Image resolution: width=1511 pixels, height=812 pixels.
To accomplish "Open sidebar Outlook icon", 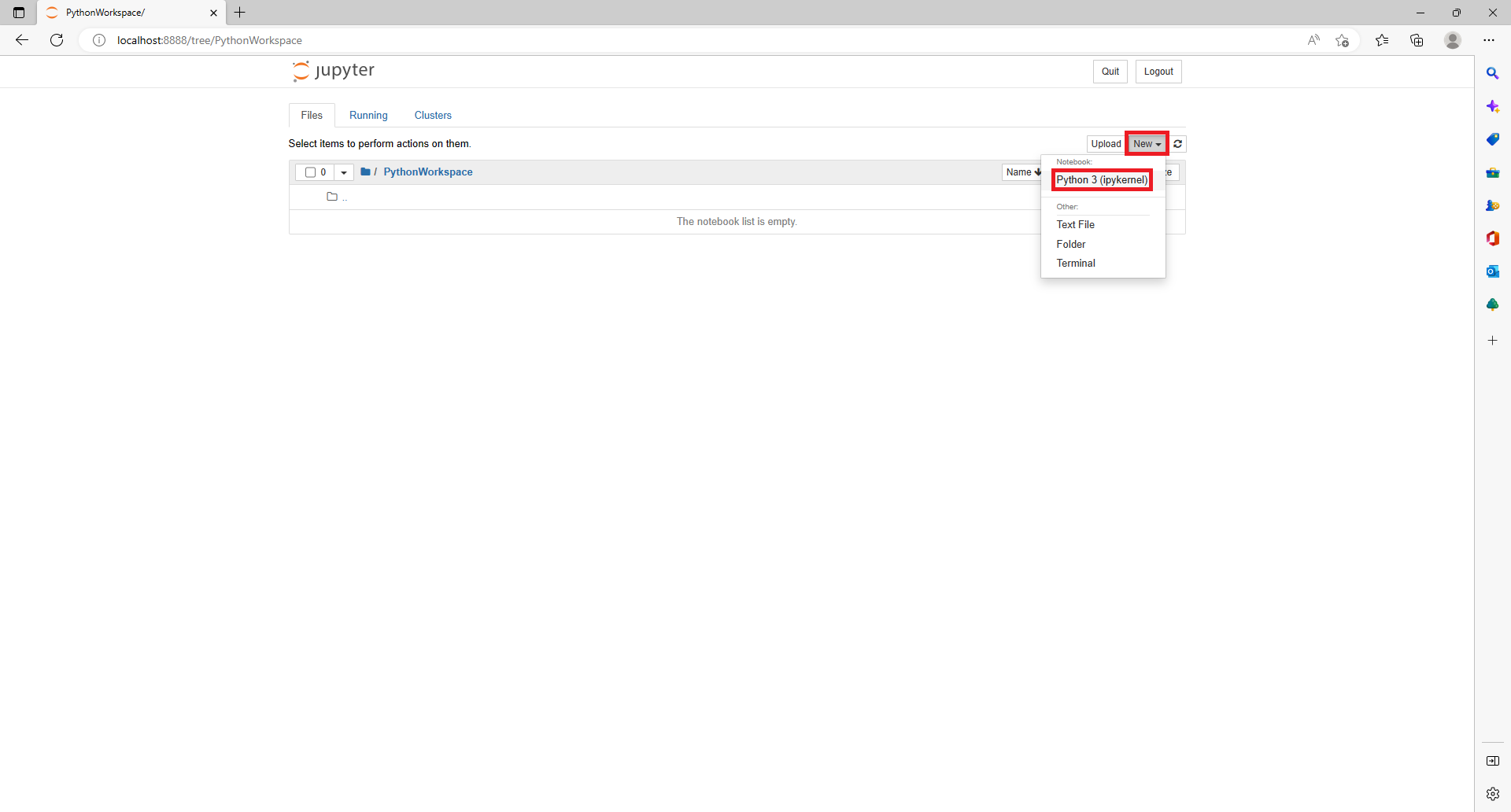I will (x=1493, y=271).
